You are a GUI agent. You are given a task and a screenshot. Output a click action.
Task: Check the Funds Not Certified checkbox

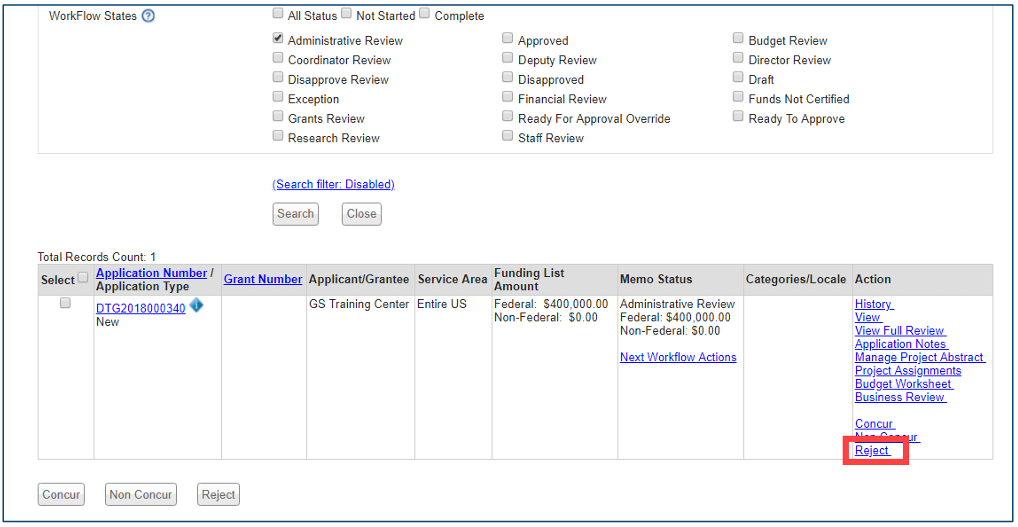(738, 98)
